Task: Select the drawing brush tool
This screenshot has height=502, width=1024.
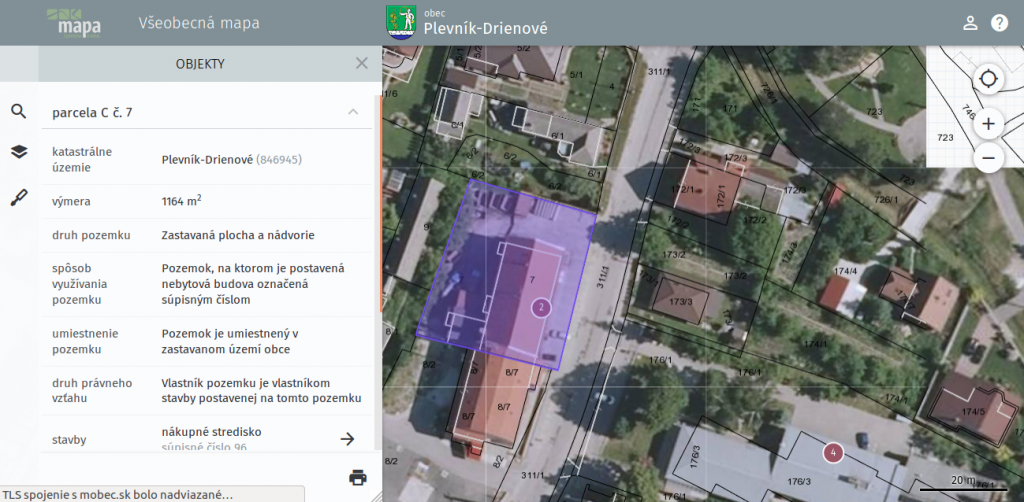Action: click(18, 197)
